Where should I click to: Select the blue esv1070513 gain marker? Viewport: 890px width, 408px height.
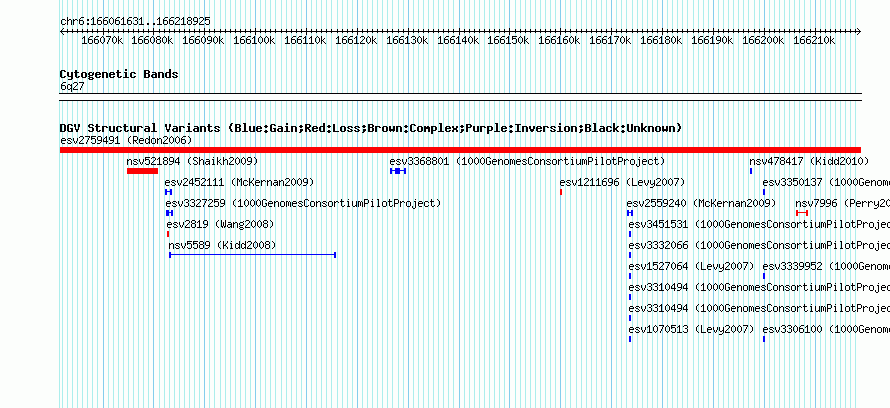point(630,339)
